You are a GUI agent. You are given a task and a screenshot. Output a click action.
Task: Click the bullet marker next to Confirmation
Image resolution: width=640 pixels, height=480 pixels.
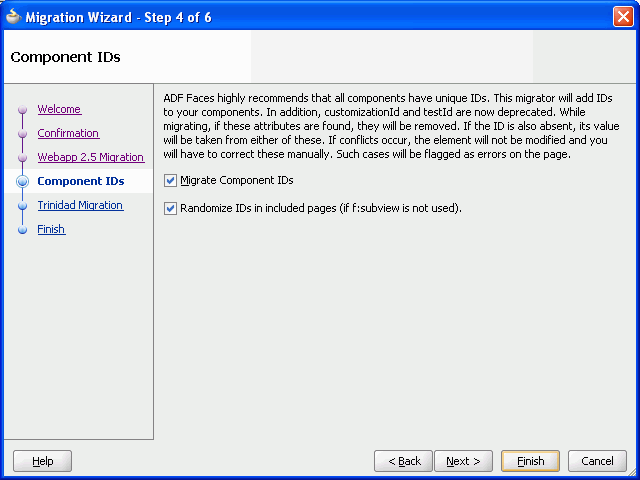[x=20, y=134]
